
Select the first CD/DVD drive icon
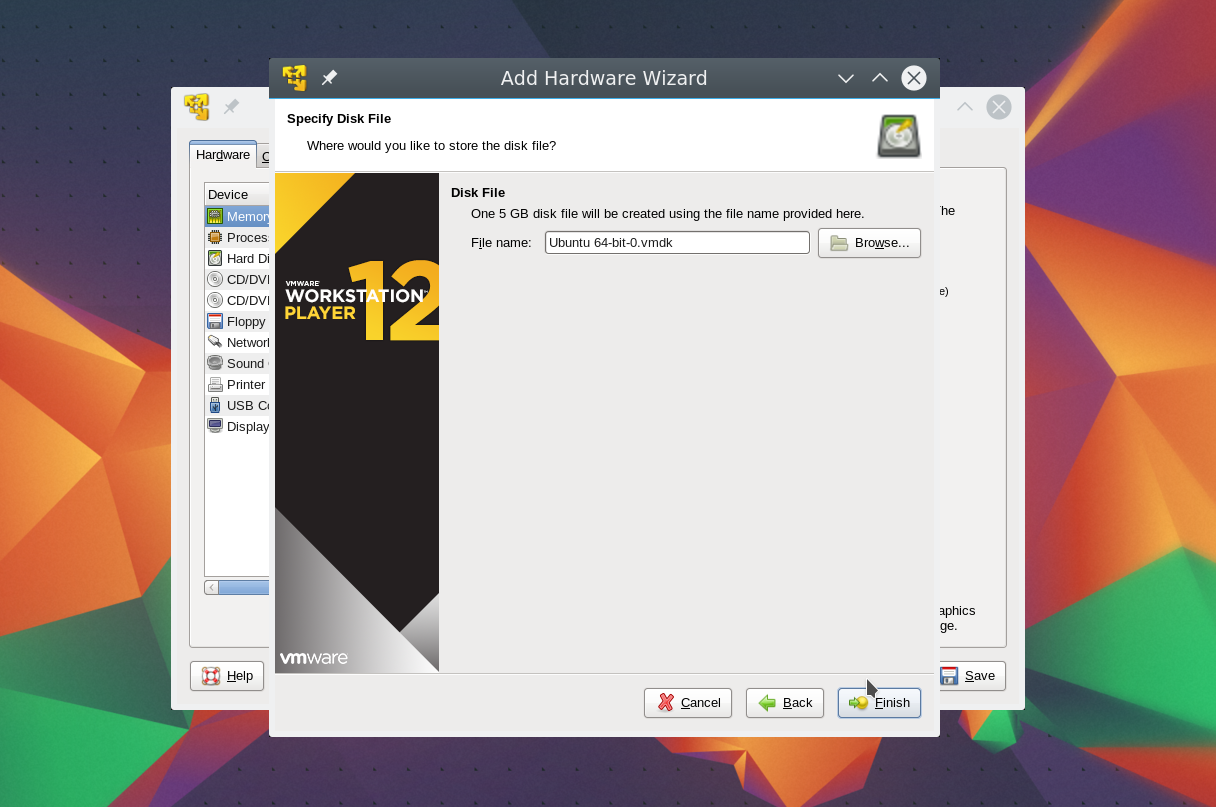tap(215, 280)
